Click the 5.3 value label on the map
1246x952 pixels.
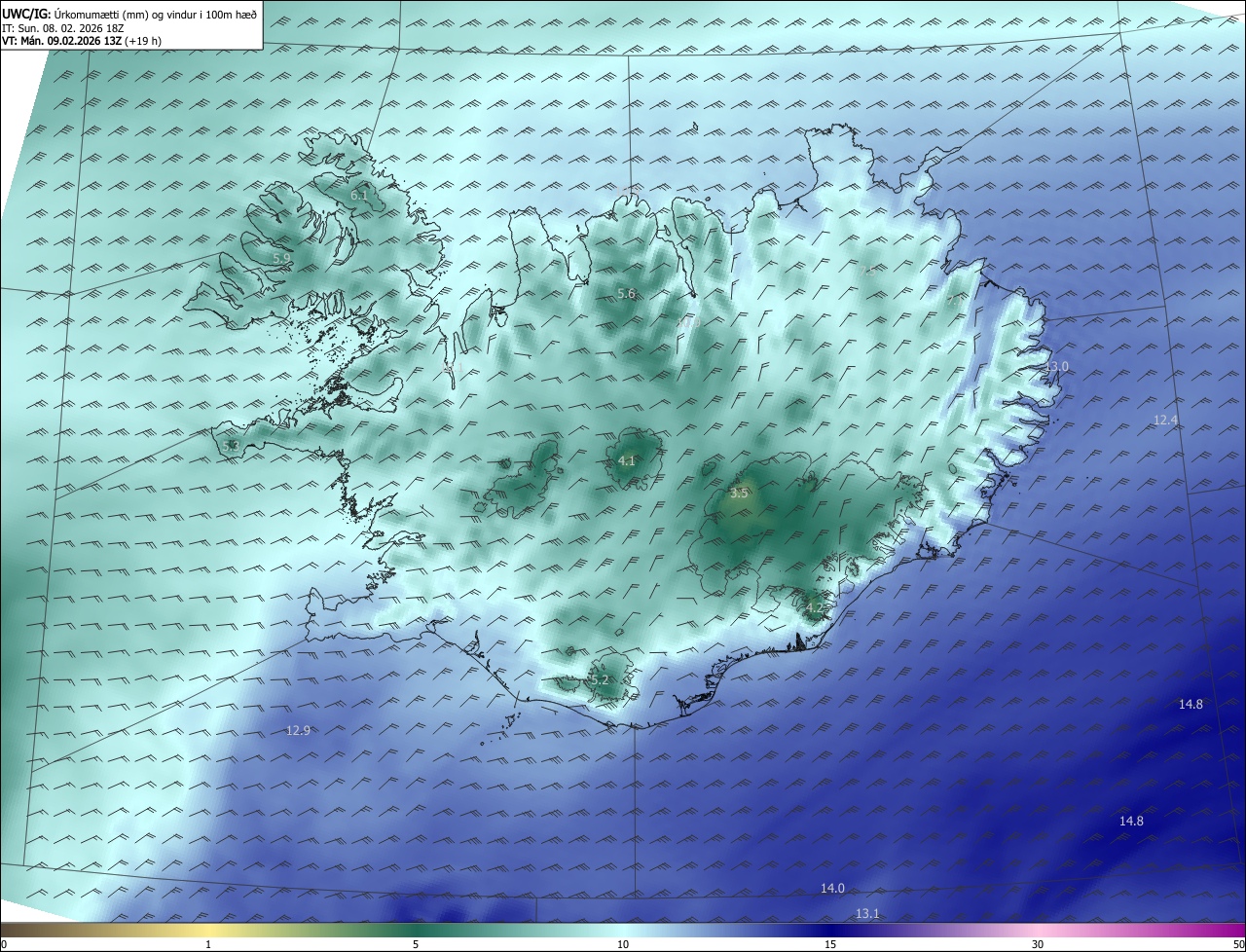click(231, 446)
